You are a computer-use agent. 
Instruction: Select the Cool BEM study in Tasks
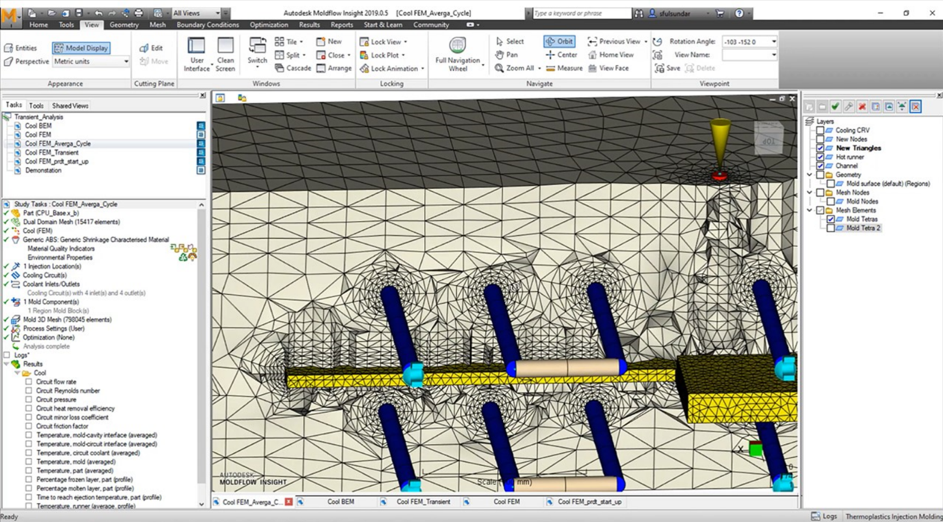pyautogui.click(x=38, y=126)
